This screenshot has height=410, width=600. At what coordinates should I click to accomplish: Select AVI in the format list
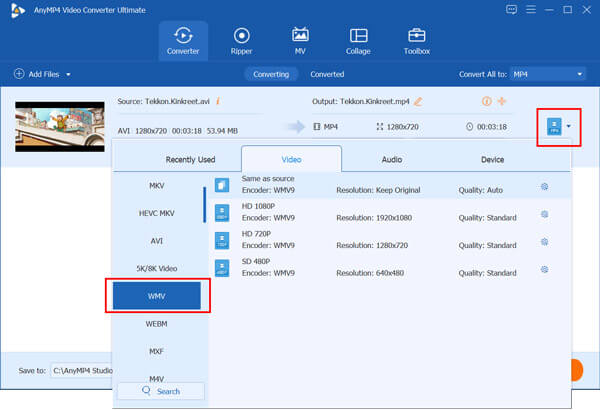157,241
